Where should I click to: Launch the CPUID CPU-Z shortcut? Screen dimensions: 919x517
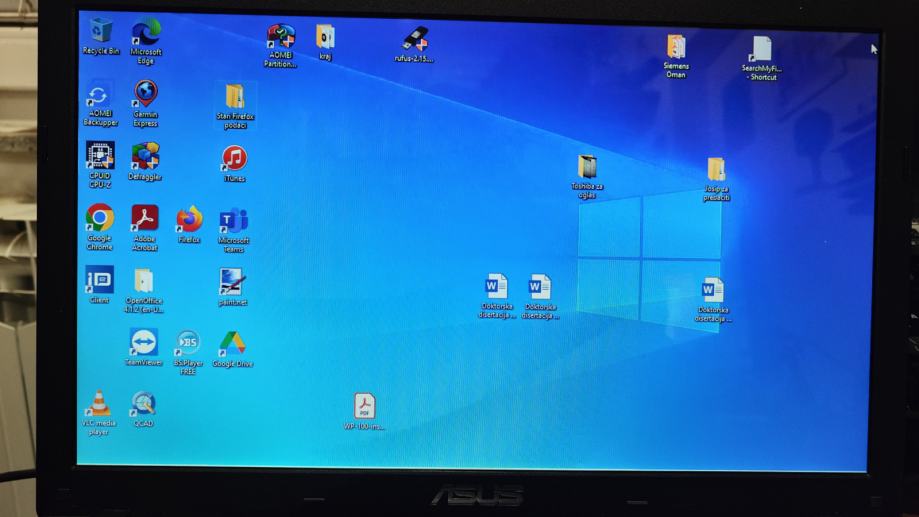point(100,165)
